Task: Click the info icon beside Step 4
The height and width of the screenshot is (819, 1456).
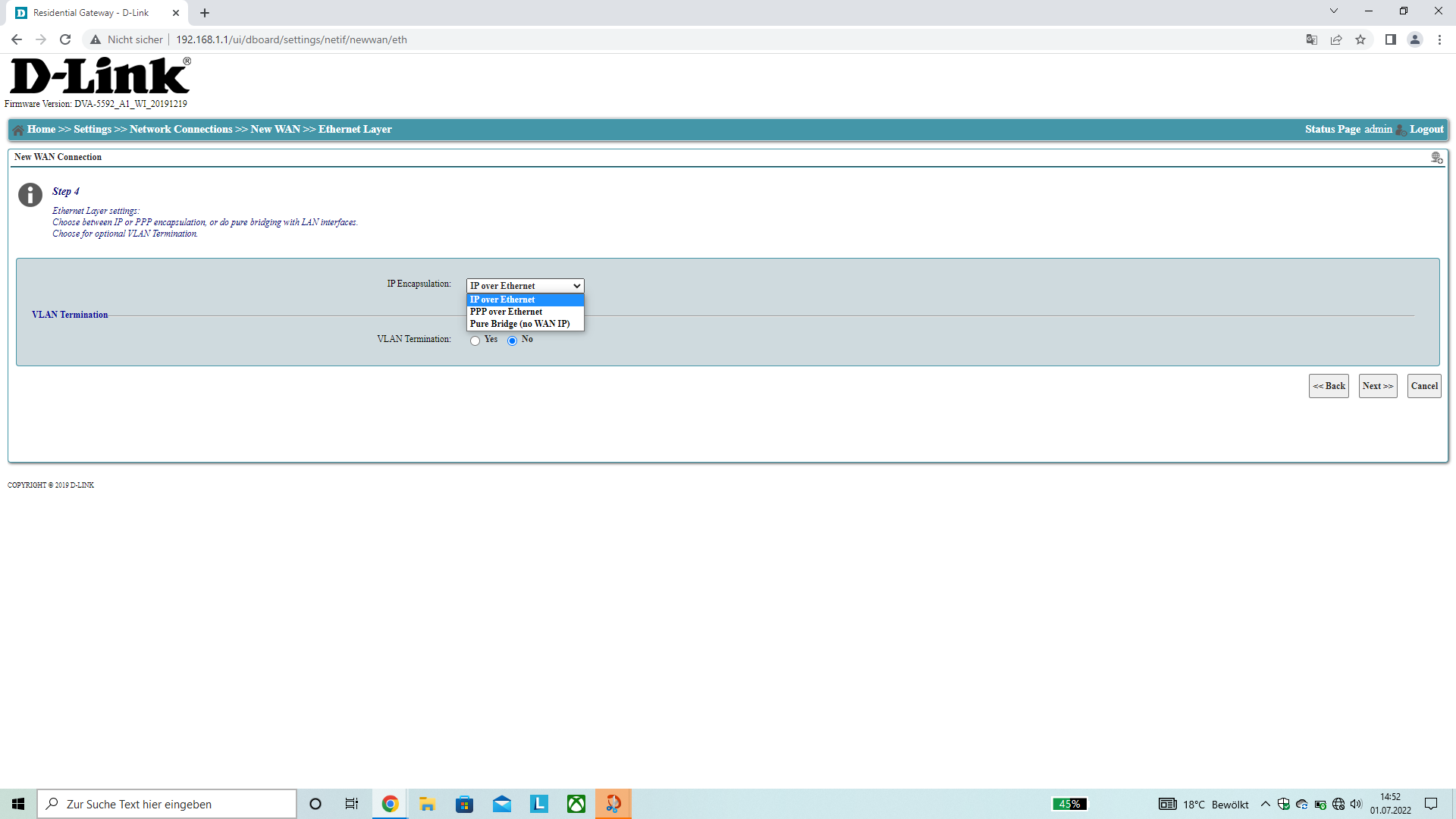Action: pos(30,195)
